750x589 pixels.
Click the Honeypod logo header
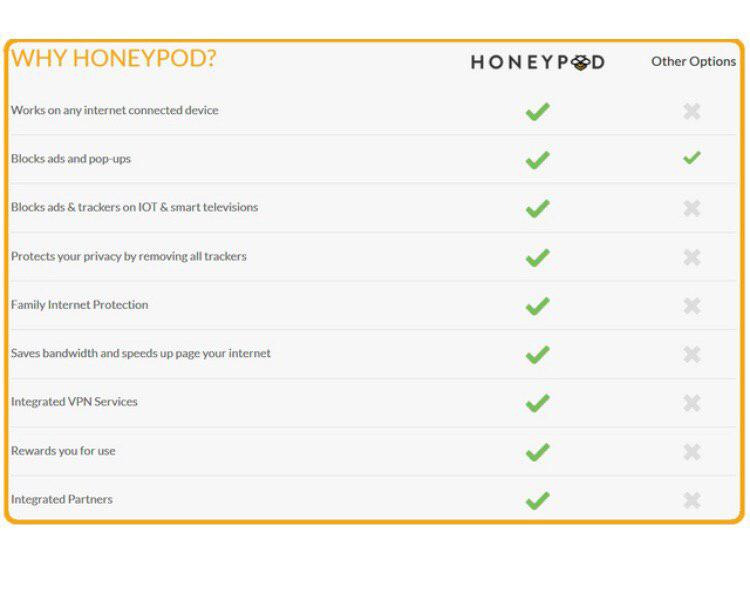click(x=538, y=62)
